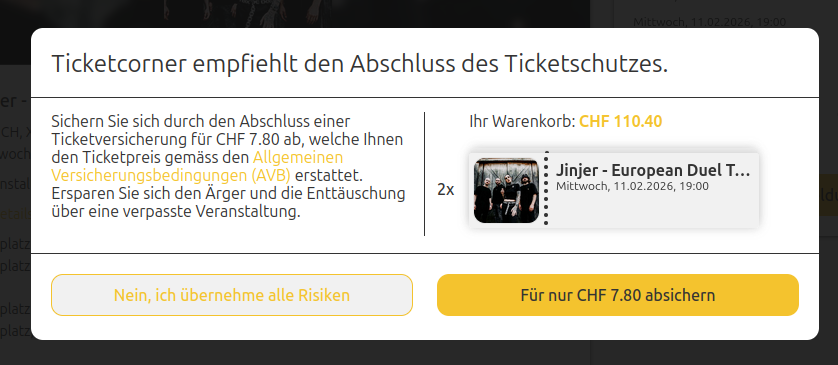838x365 pixels.
Task: Click the insurance description paragraph text
Action: point(228,166)
